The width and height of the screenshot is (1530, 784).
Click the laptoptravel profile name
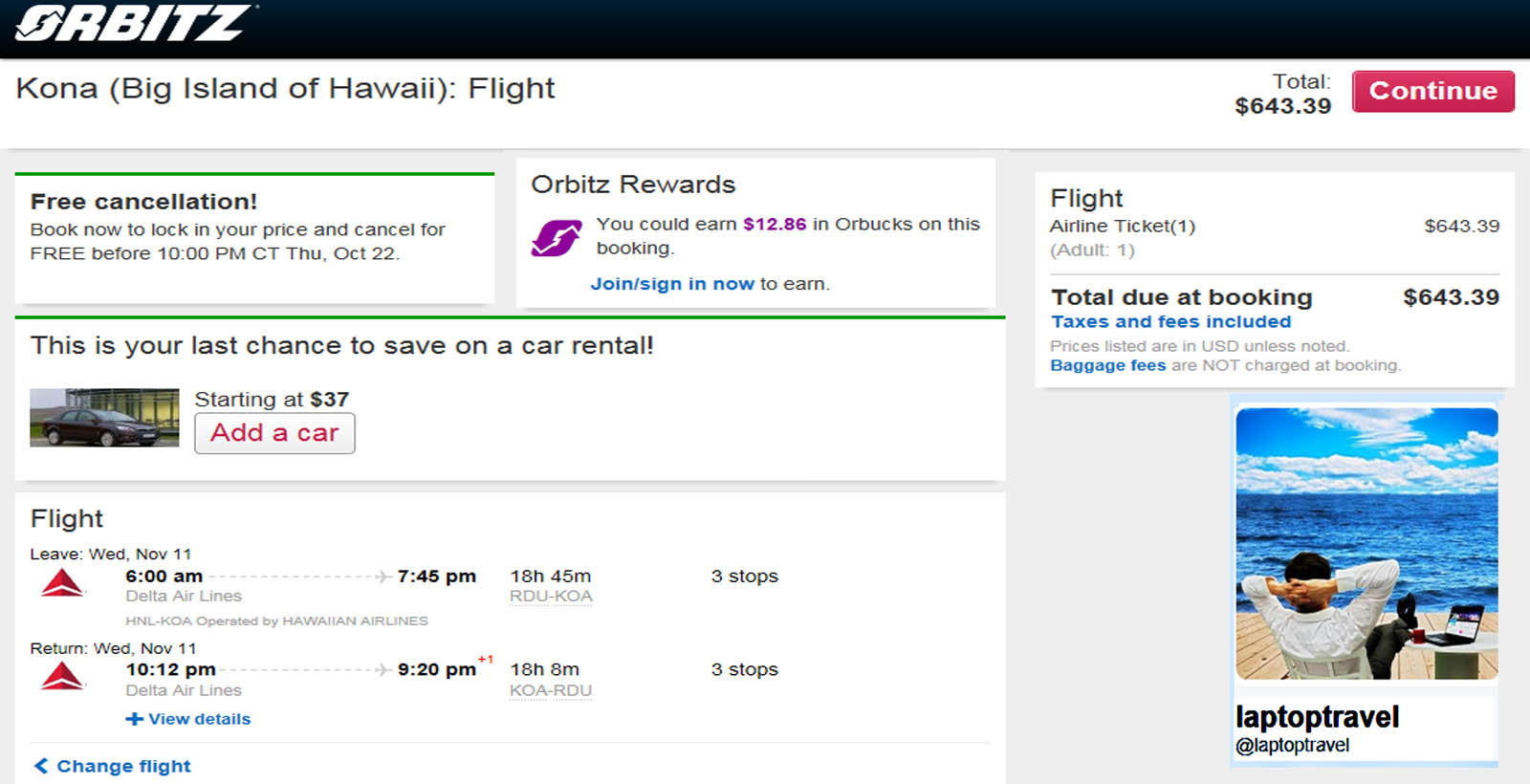1317,717
